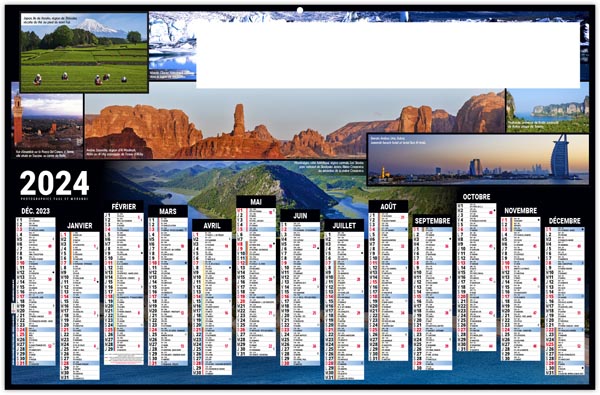Select the Dubai skyline sunset photo
600x395 pixels.
[x=478, y=159]
